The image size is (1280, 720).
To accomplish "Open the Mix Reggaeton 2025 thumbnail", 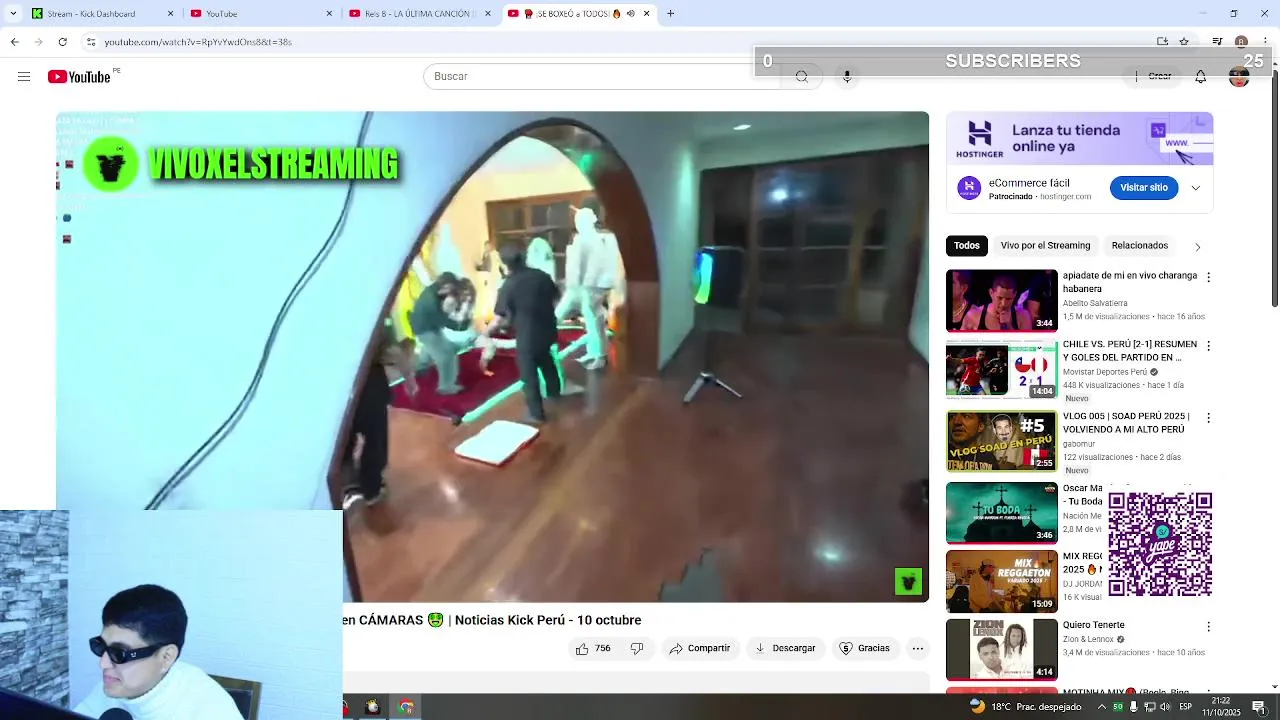I will 1001,581.
